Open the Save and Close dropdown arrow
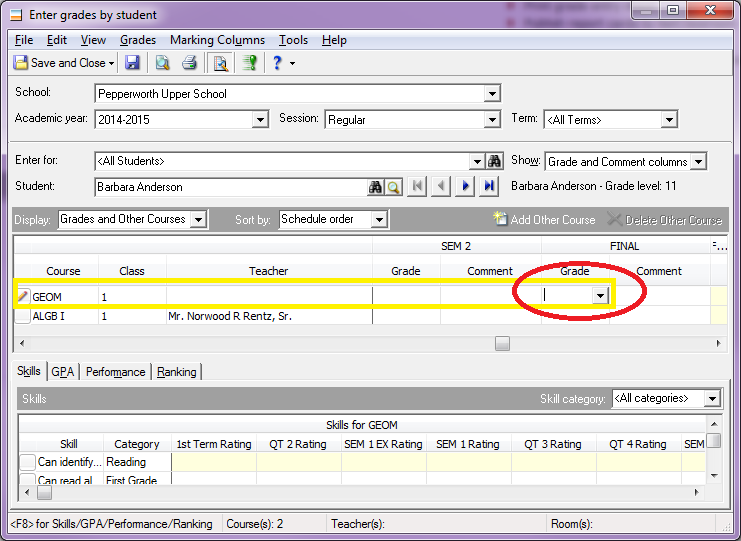Screen dimensions: 741x541 click(112, 63)
